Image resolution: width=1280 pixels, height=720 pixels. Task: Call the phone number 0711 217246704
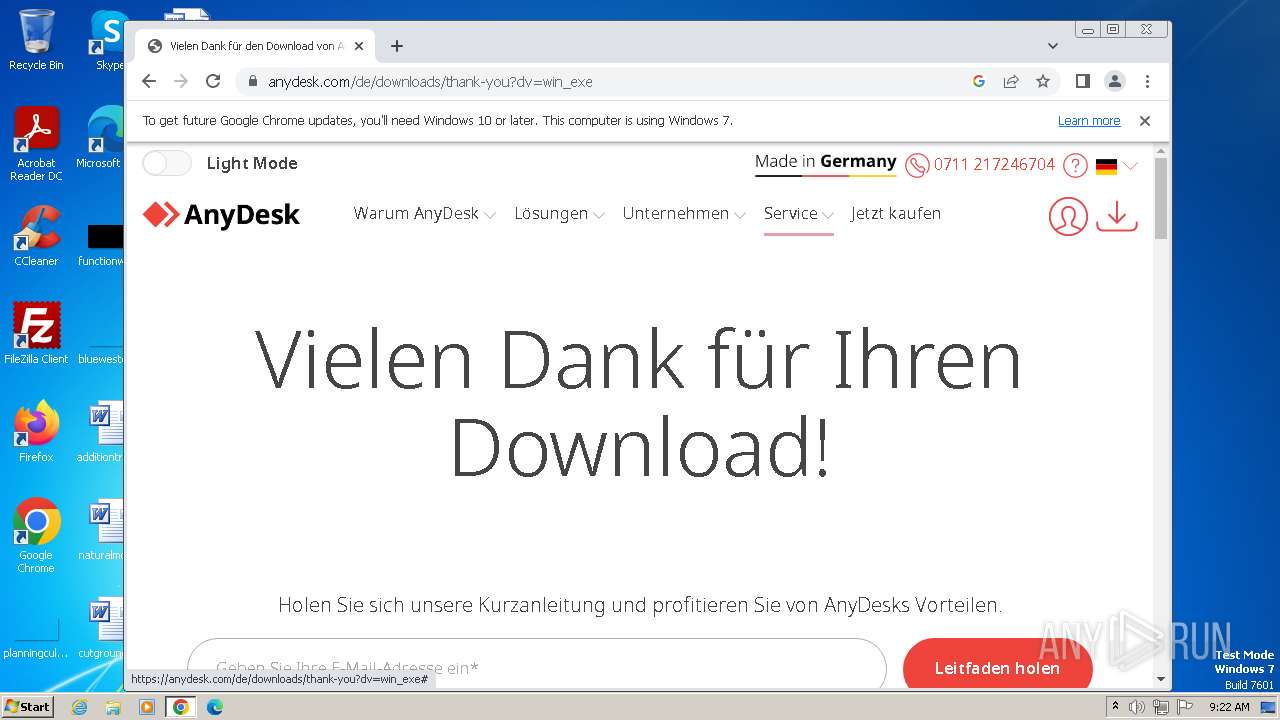coord(994,165)
